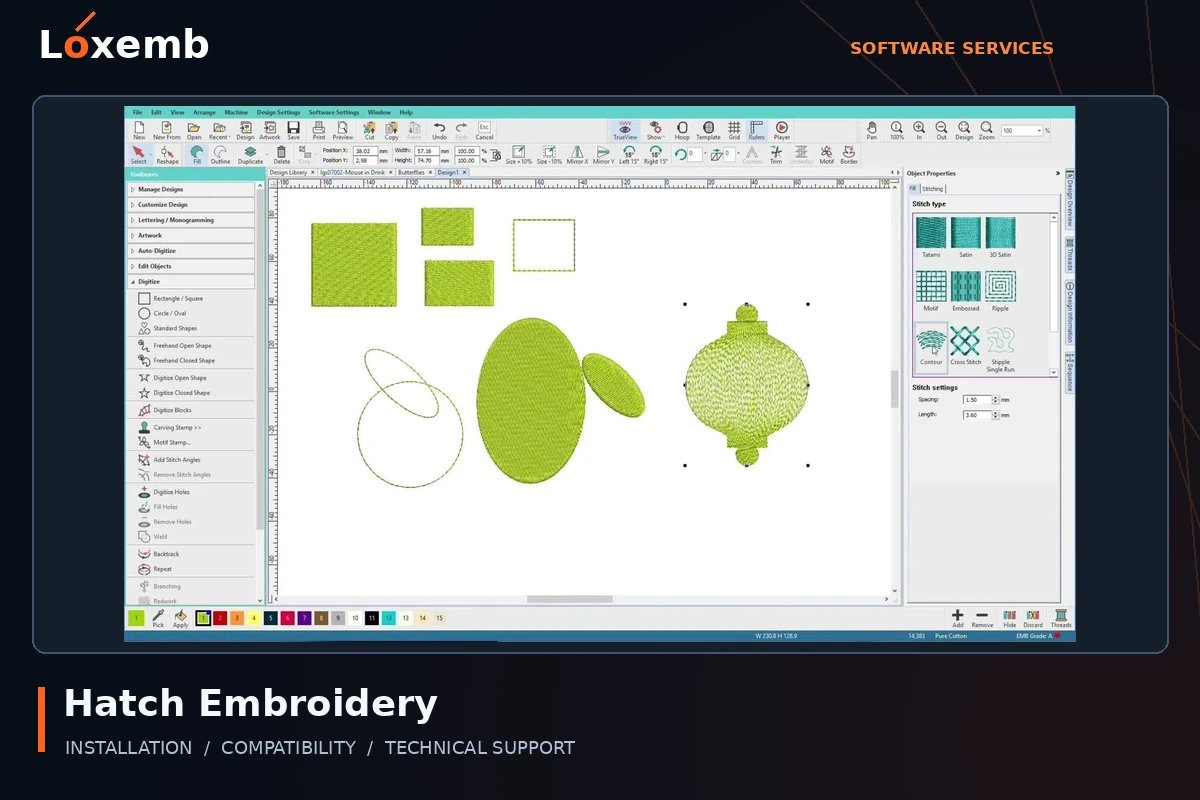The image size is (1200, 800).
Task: Toggle TrueView display
Action: tap(625, 131)
